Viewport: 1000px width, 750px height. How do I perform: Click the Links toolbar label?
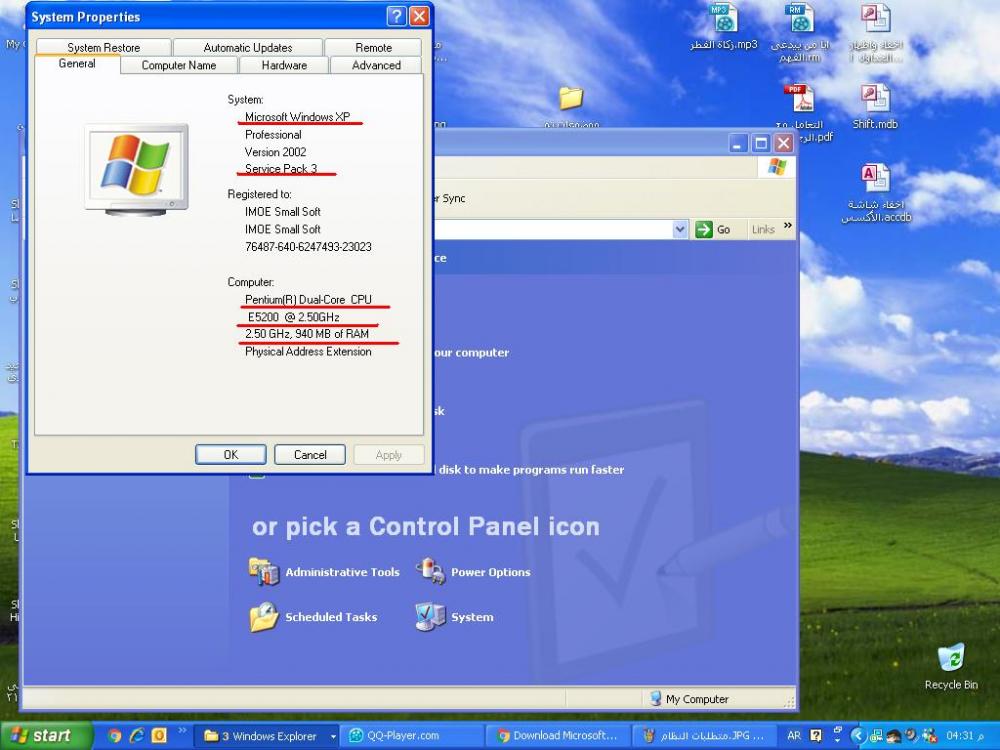coord(763,230)
